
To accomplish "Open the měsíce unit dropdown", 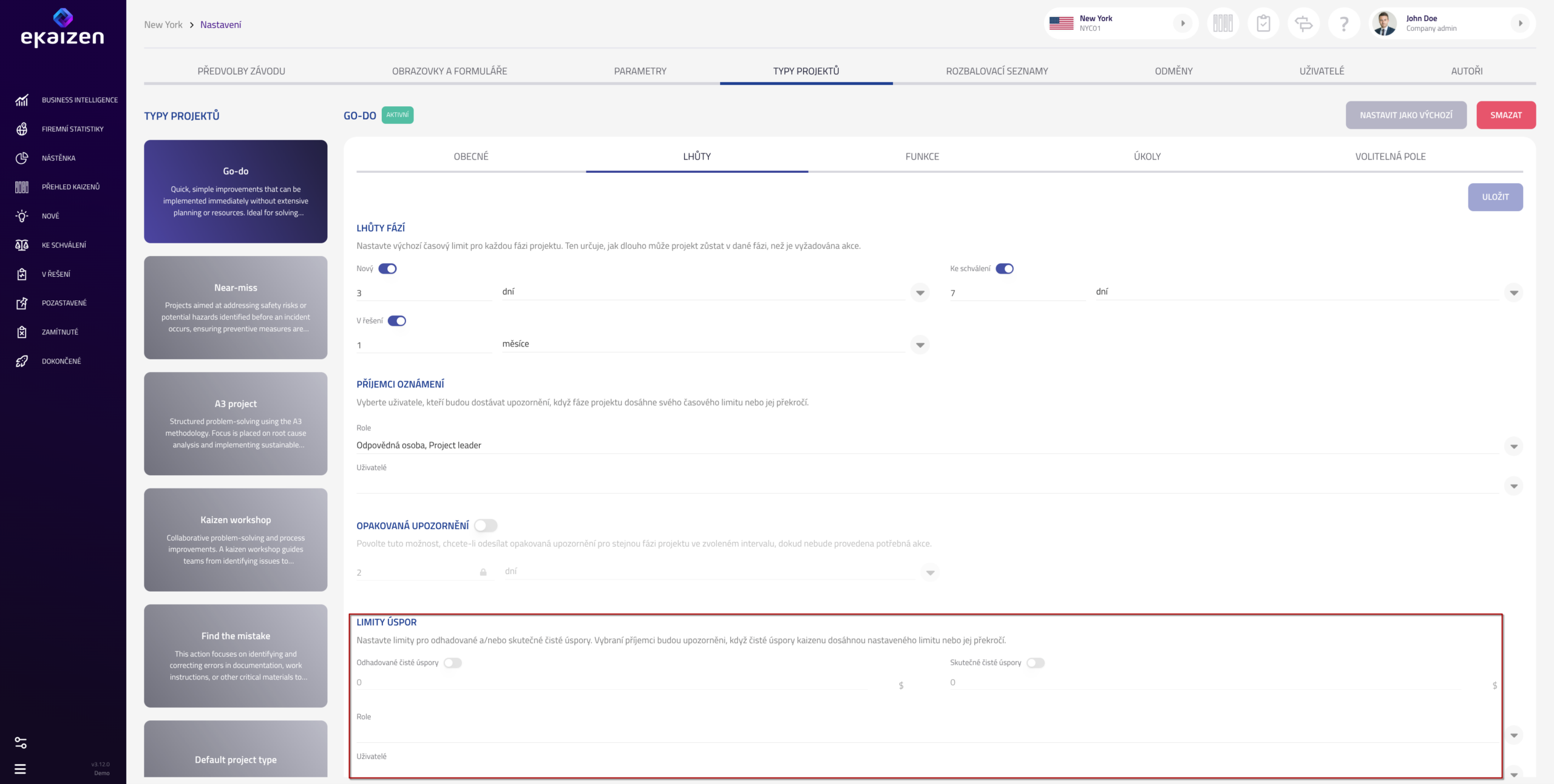I will pos(920,345).
